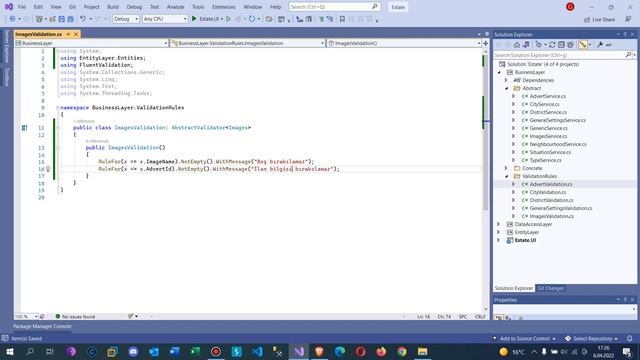Open the Analyze menu
The image size is (640, 360).
point(175,7)
